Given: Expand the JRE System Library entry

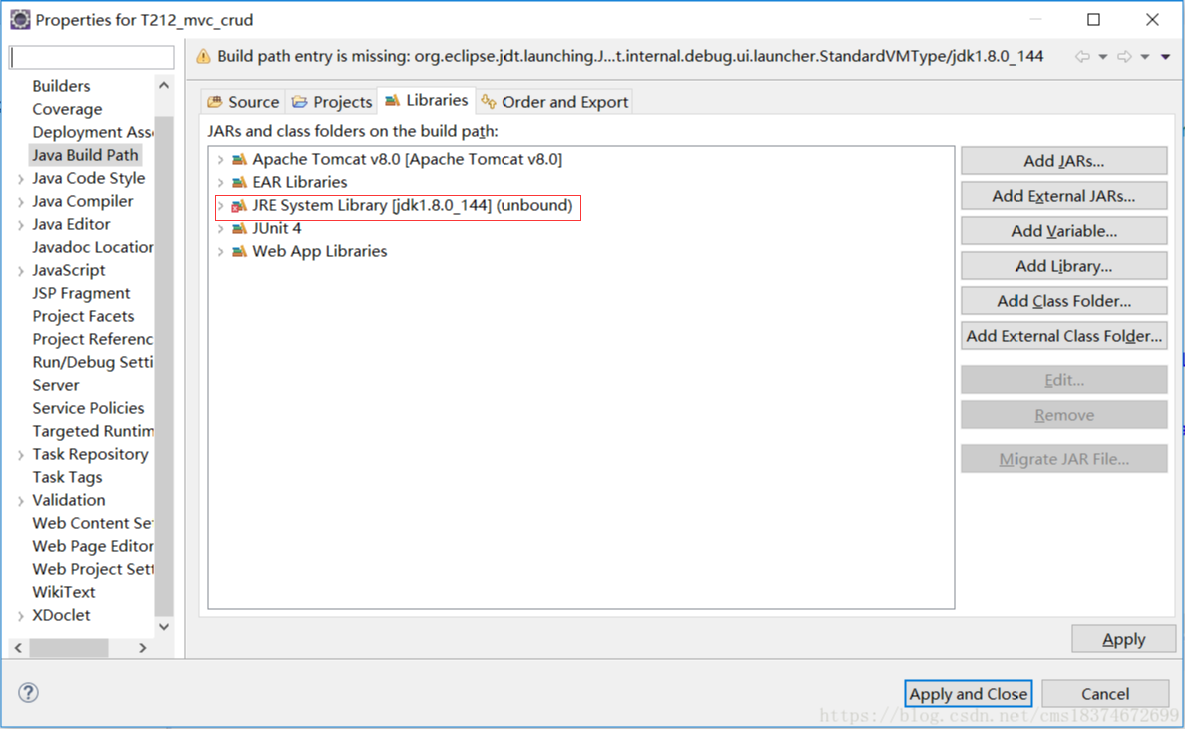Looking at the screenshot, I should coord(220,205).
